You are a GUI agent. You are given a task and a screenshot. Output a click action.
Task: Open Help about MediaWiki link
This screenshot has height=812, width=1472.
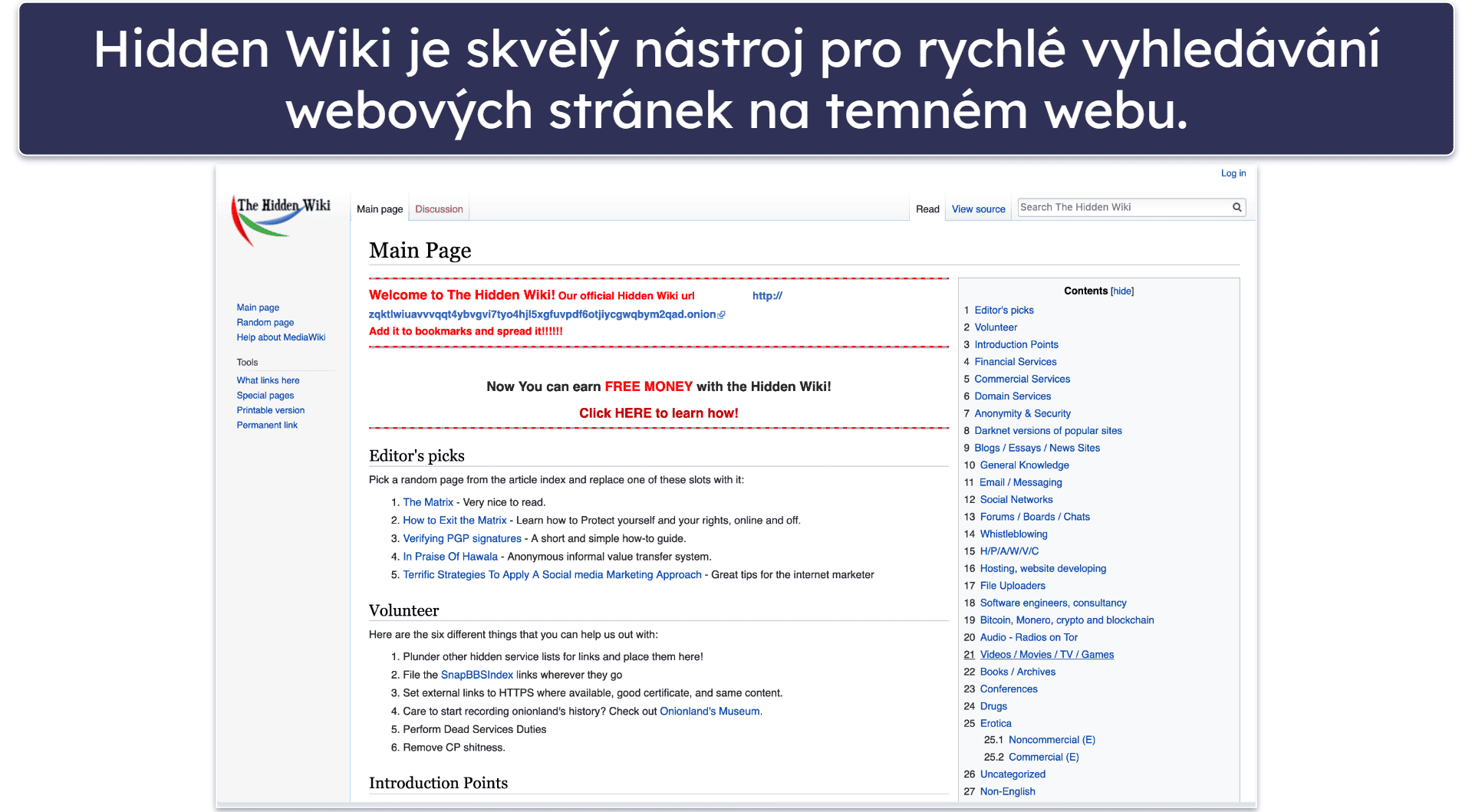tap(281, 337)
